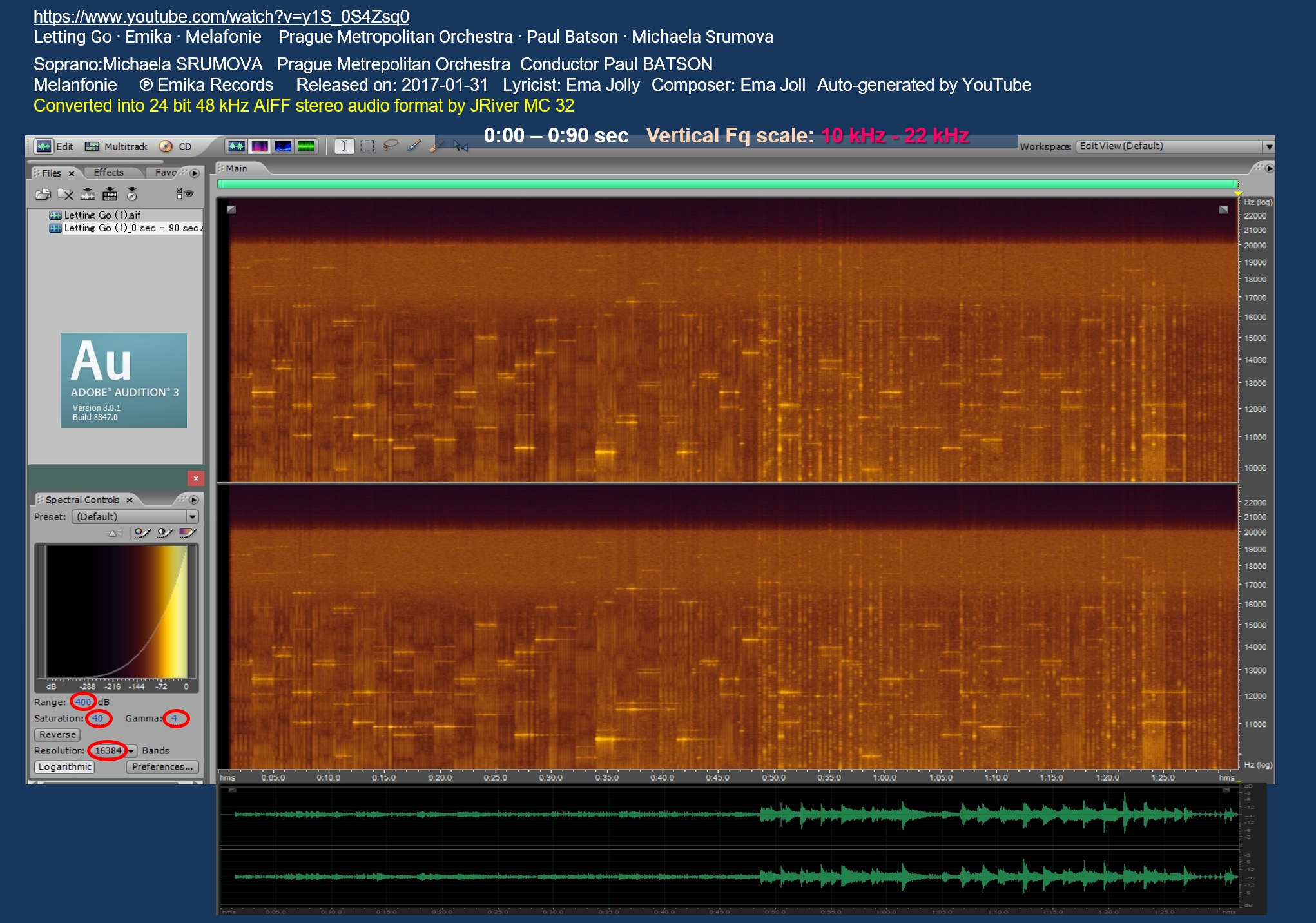Click the spectral contrast picker icon
Screen dimensions: 1316x923
coord(165,532)
